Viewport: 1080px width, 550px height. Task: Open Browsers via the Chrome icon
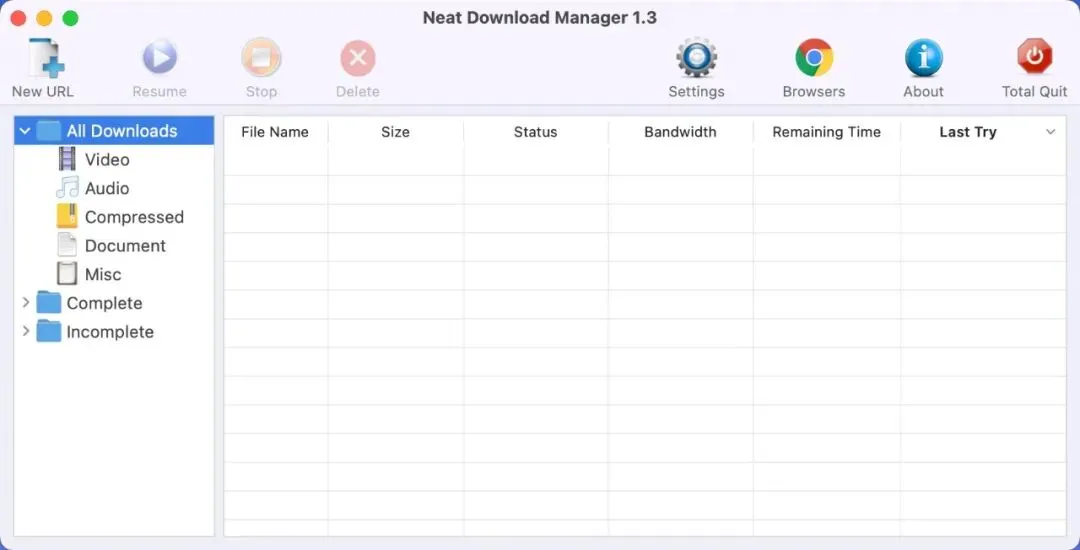click(x=814, y=57)
